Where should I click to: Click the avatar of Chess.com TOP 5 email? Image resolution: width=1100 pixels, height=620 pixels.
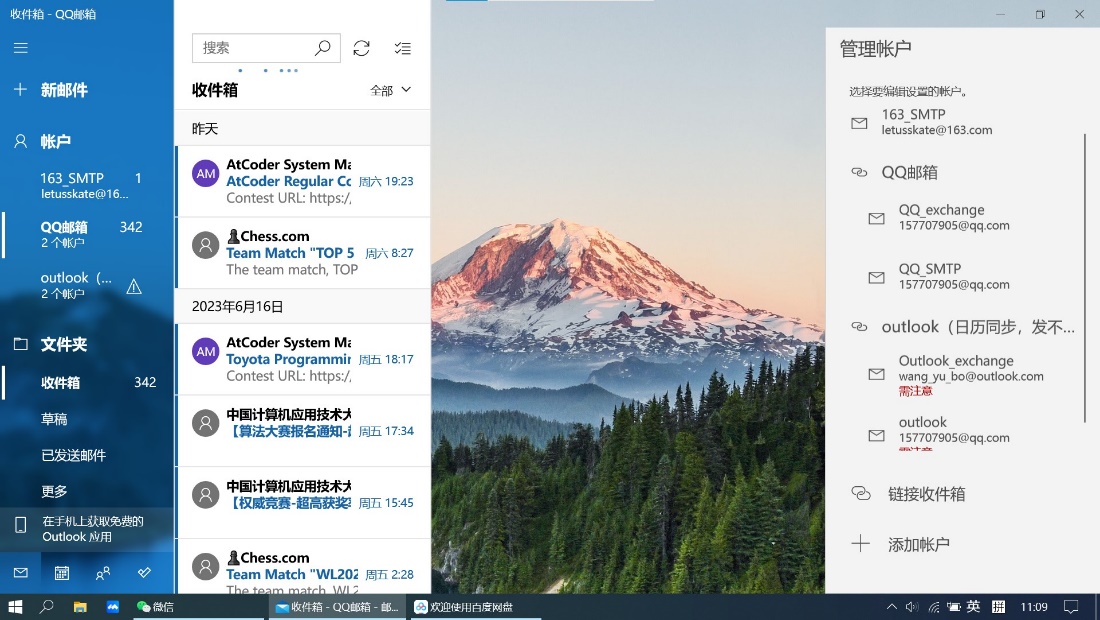[206, 245]
